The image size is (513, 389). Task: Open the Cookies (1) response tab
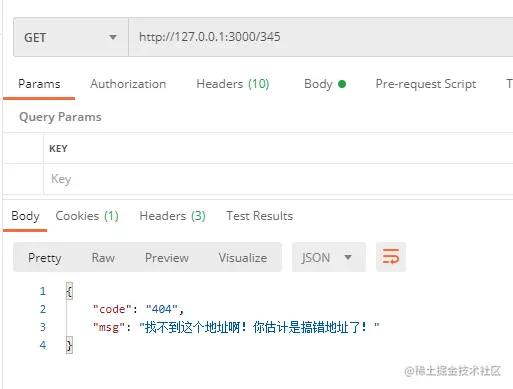tap(87, 216)
